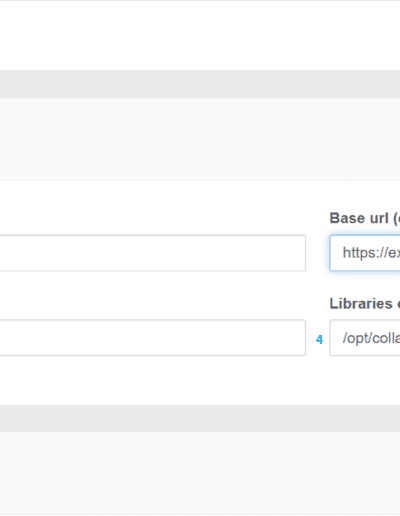Image resolution: width=400 pixels, height=516 pixels.
Task: Focus the Base url input field
Action: click(x=365, y=253)
